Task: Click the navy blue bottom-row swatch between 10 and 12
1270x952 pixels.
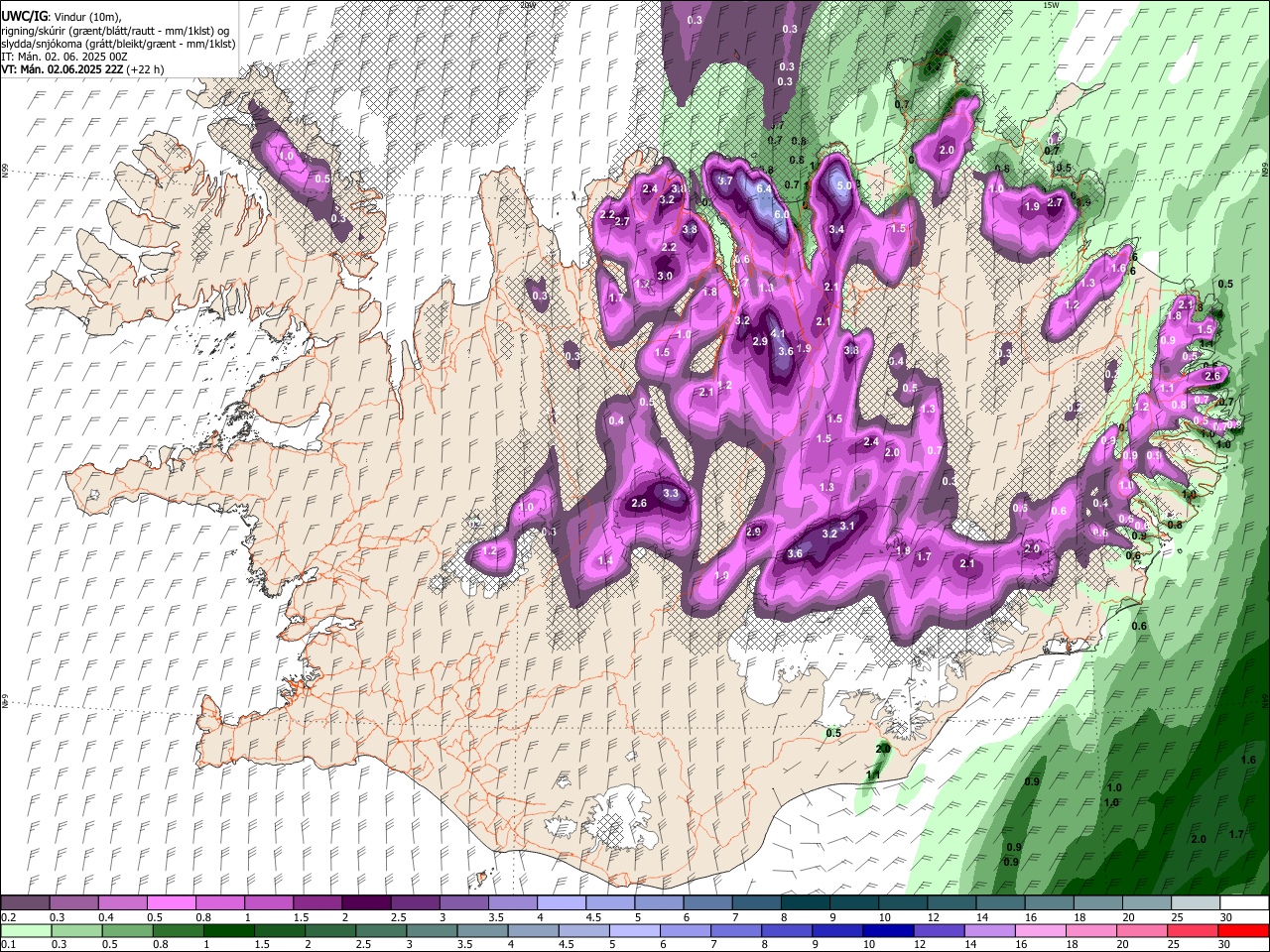Action: tap(886, 931)
